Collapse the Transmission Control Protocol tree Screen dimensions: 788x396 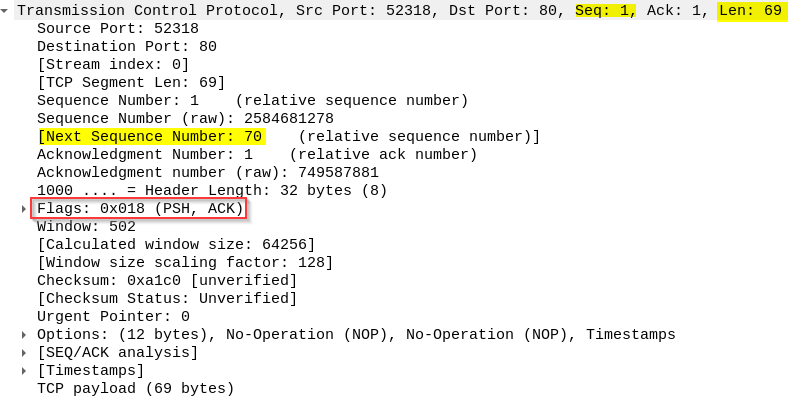pyautogui.click(x=5, y=10)
